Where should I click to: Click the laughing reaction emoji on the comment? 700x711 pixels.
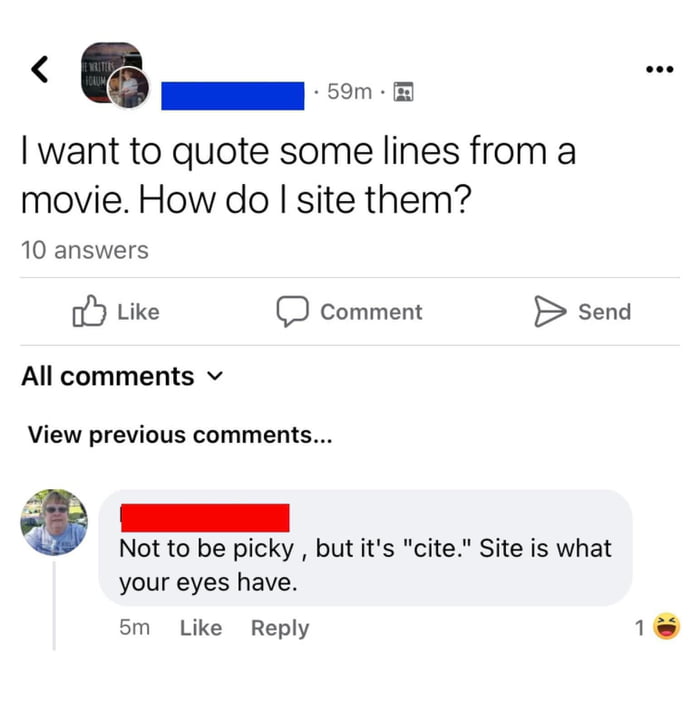pos(665,628)
